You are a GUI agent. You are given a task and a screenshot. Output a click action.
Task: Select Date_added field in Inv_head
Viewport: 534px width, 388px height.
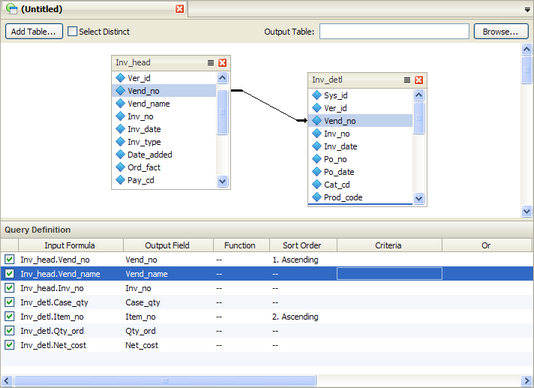coord(164,155)
